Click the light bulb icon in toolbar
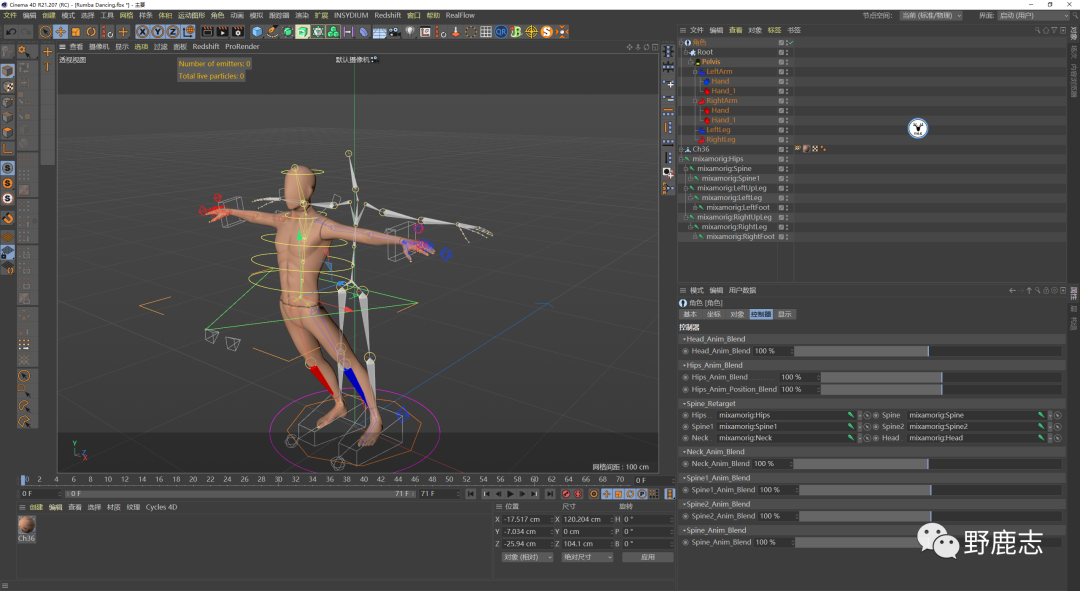This screenshot has height=591, width=1080. coord(409,32)
